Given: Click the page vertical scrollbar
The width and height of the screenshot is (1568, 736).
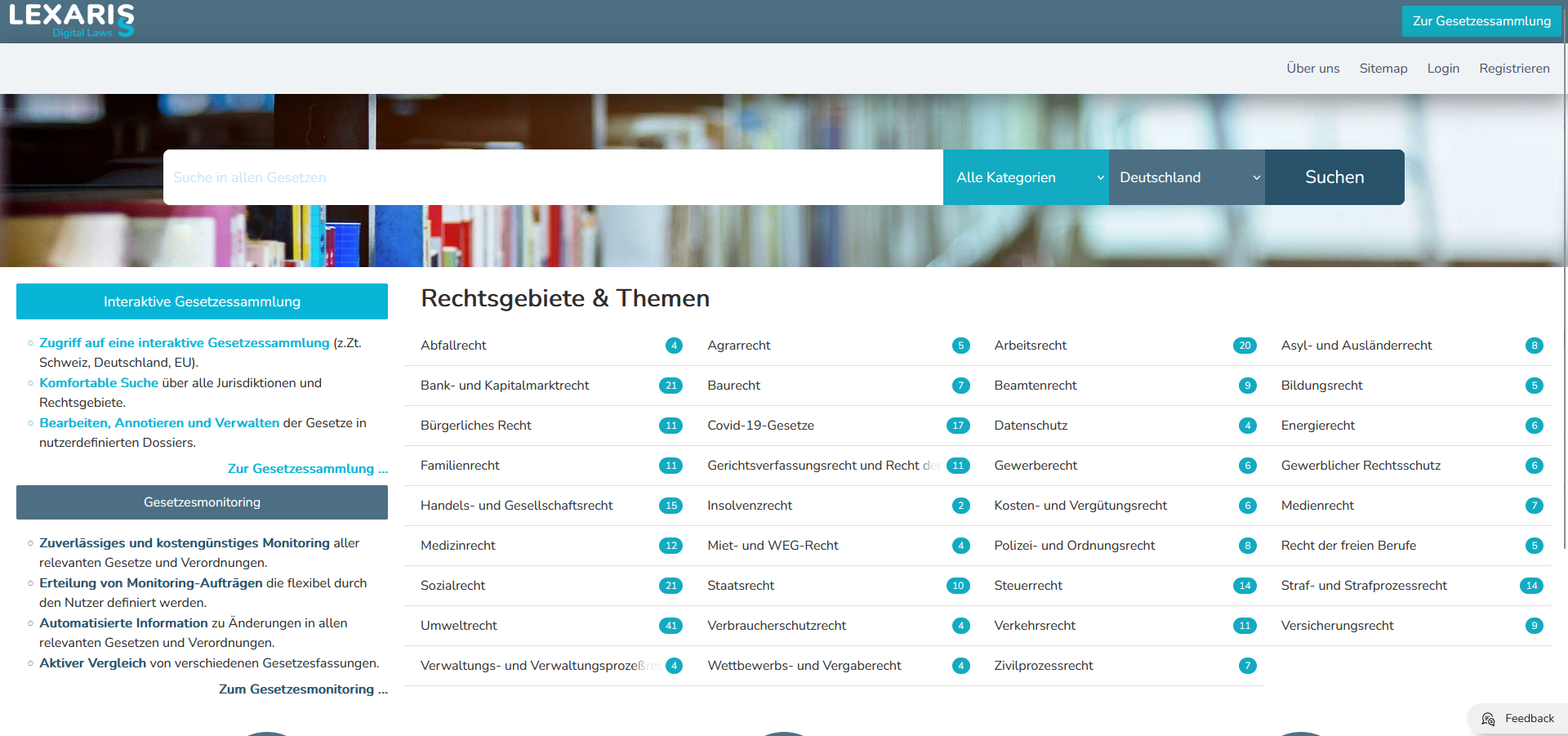Looking at the screenshot, I should coord(1565,278).
